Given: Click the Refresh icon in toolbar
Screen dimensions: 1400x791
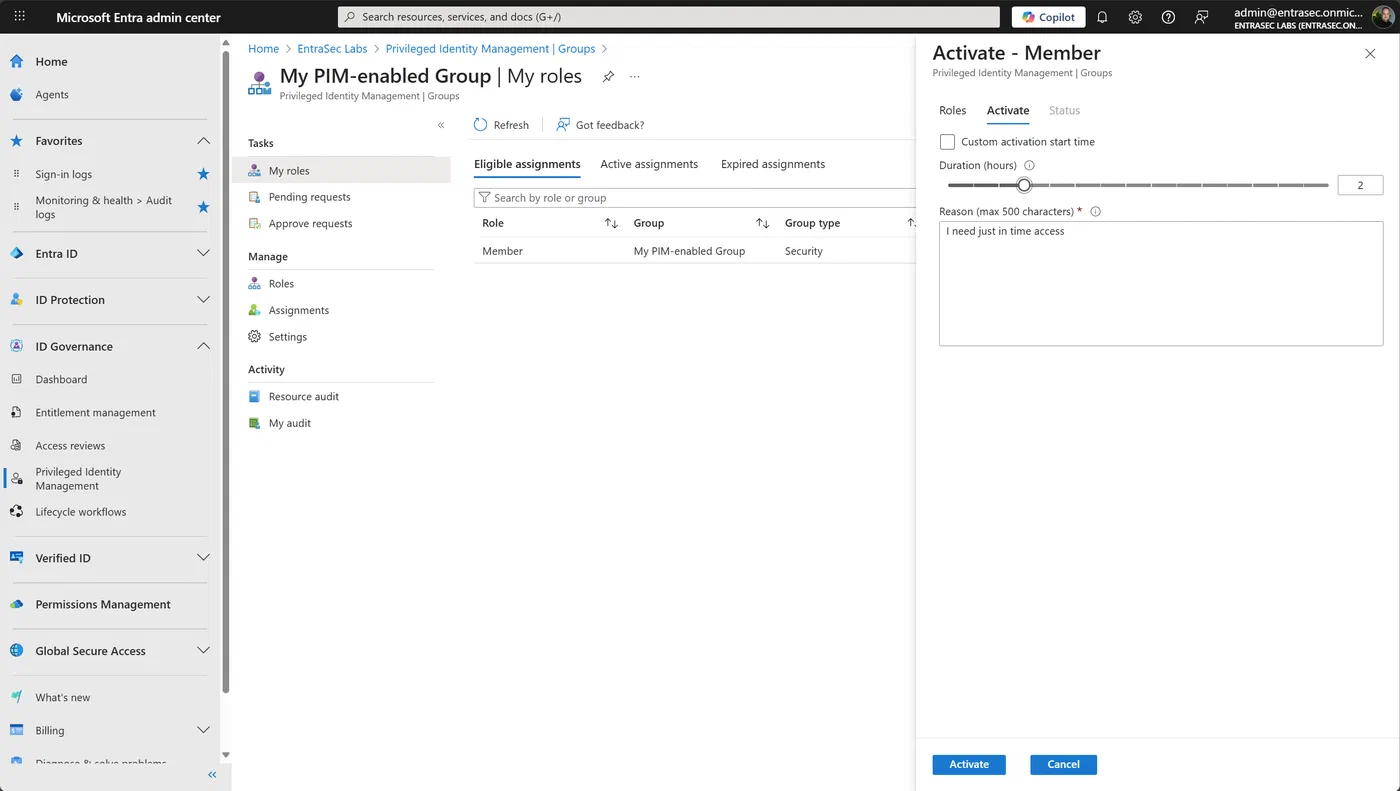Looking at the screenshot, I should 481,125.
